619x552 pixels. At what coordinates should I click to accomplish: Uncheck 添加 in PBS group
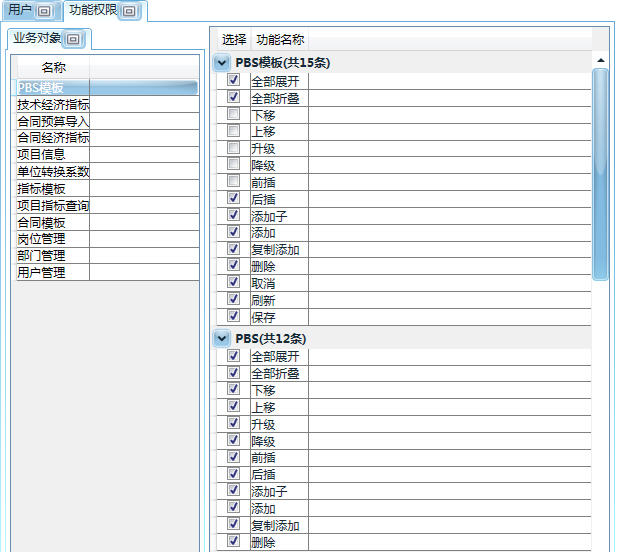click(233, 507)
